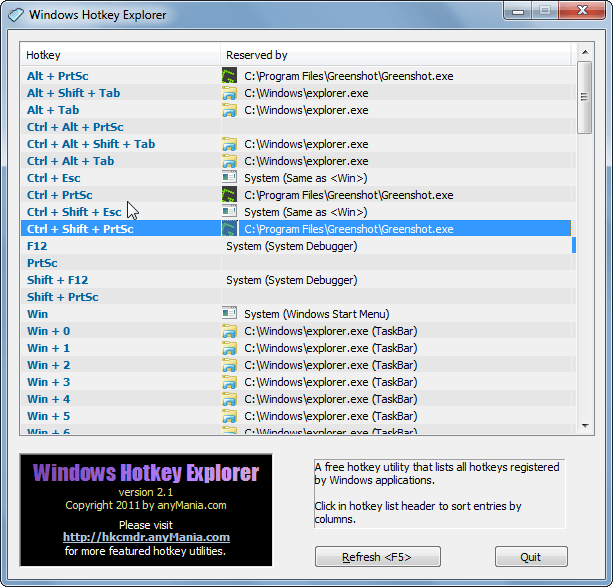
Task: Select the Shift + F12 hotkey
Action: tap(57, 280)
